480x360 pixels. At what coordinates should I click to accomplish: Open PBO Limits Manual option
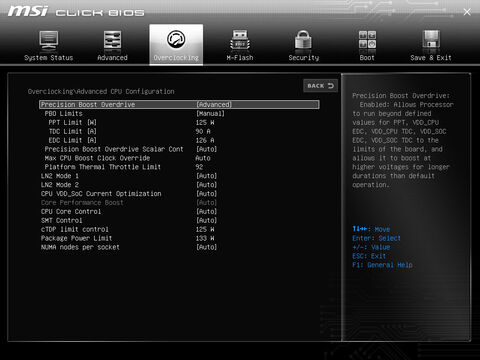coord(210,114)
